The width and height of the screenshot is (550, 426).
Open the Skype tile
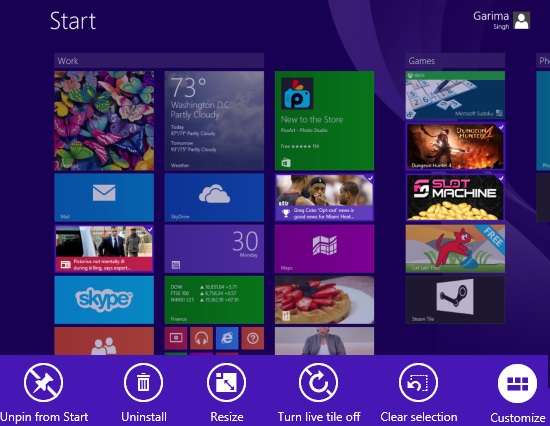[x=104, y=300]
